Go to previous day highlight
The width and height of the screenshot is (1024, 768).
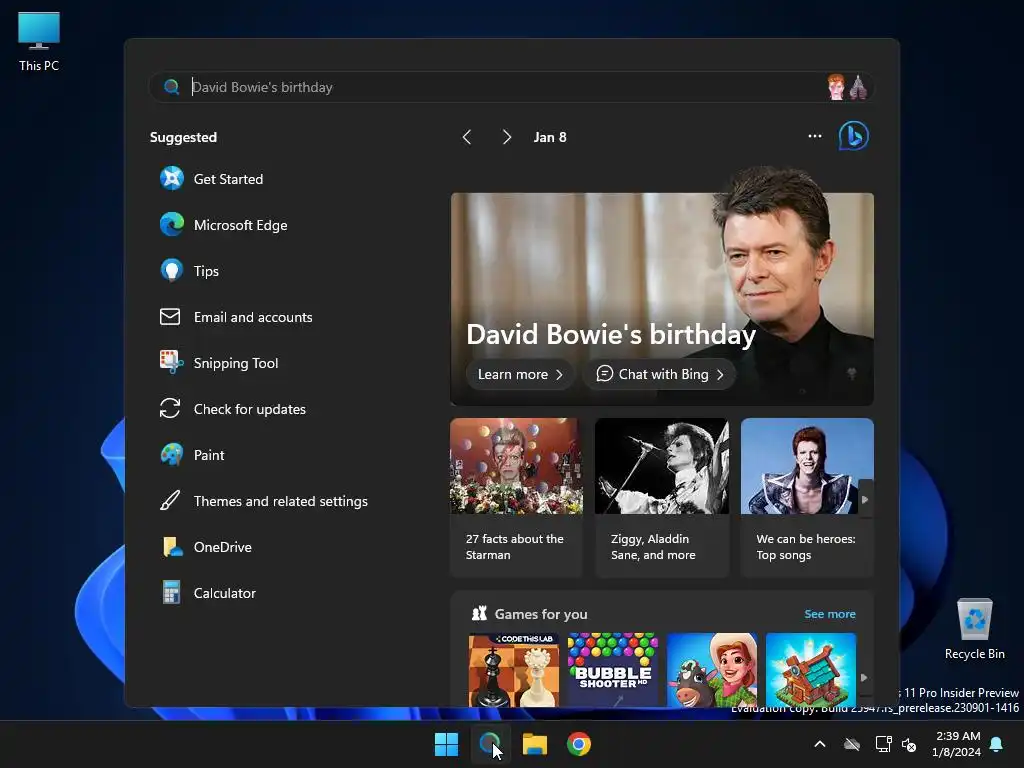click(x=466, y=136)
